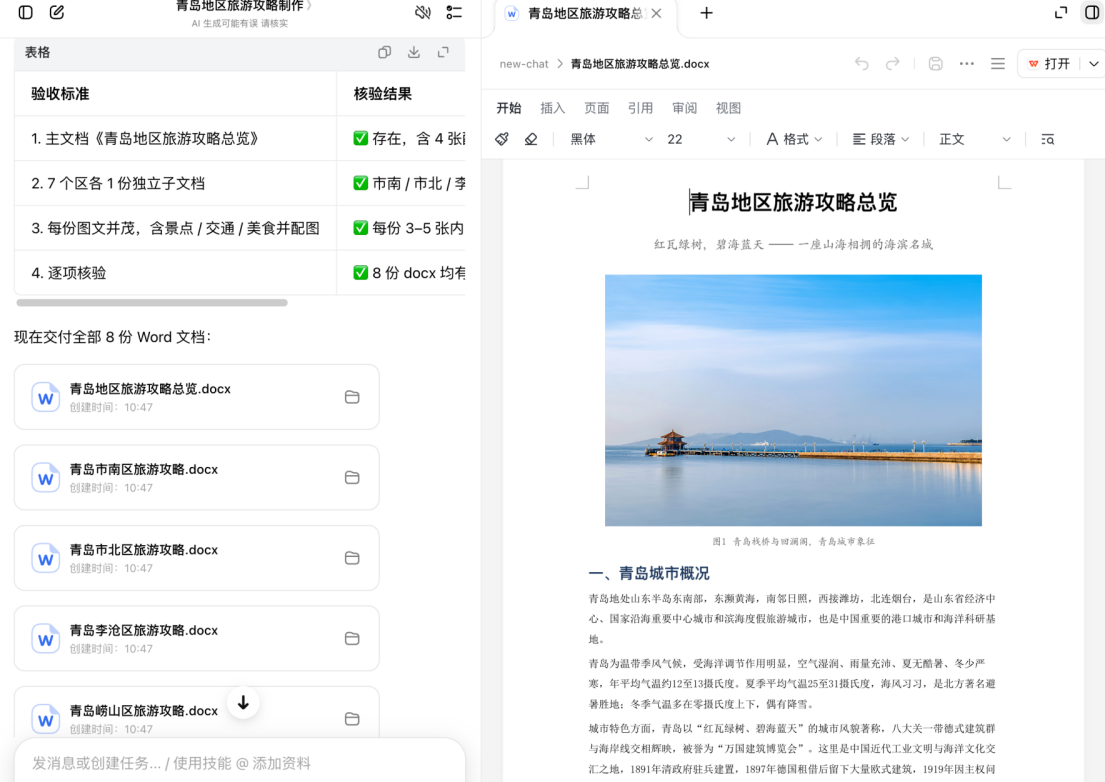Click the table's horizontal scrollbar

pos(152,303)
